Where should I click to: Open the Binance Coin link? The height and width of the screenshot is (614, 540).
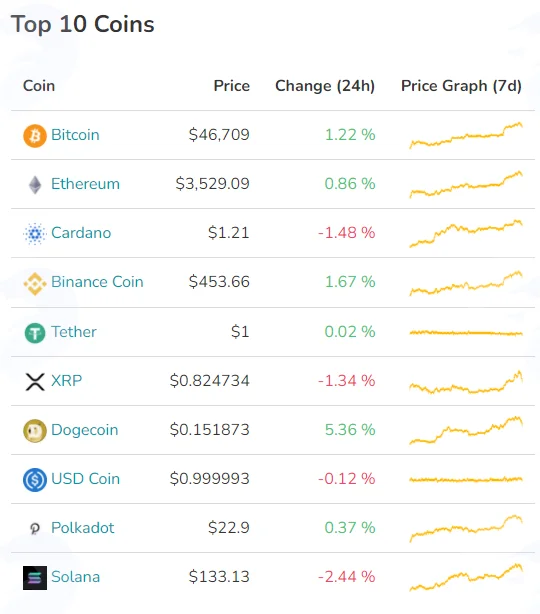click(x=97, y=282)
